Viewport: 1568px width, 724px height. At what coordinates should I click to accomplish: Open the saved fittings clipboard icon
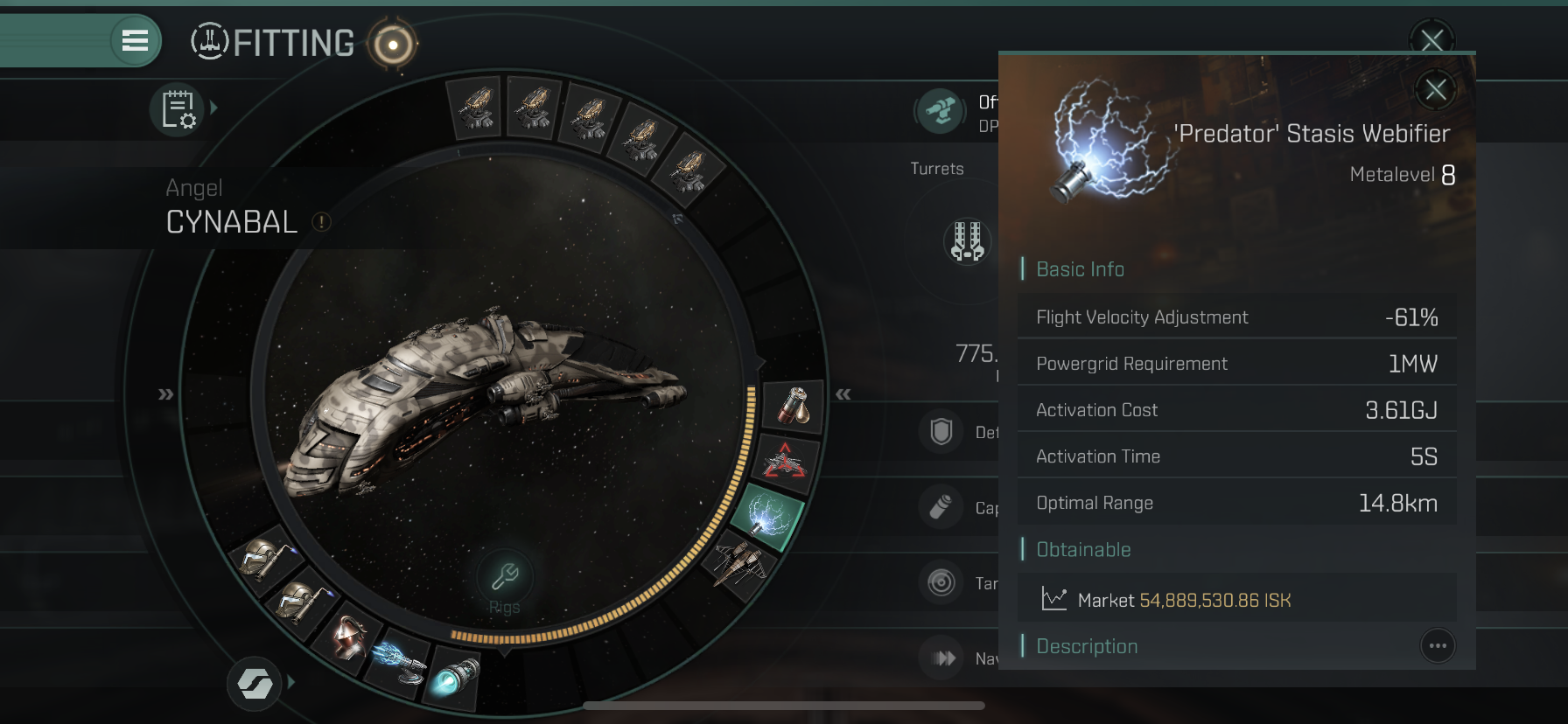[x=177, y=110]
